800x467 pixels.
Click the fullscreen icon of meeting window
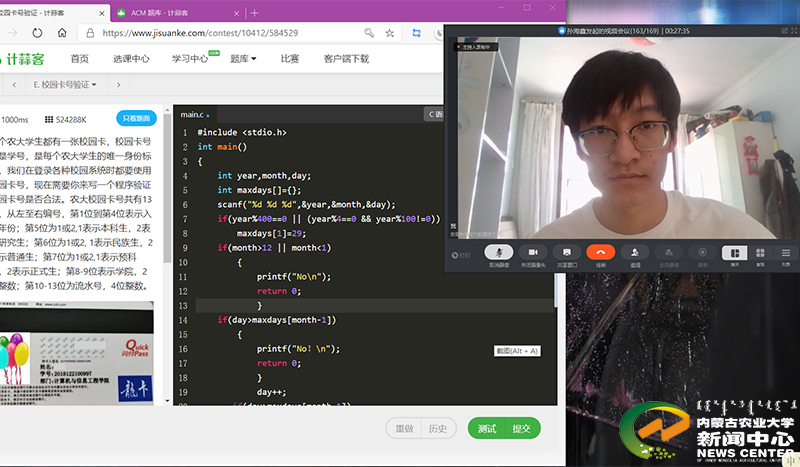[x=794, y=31]
